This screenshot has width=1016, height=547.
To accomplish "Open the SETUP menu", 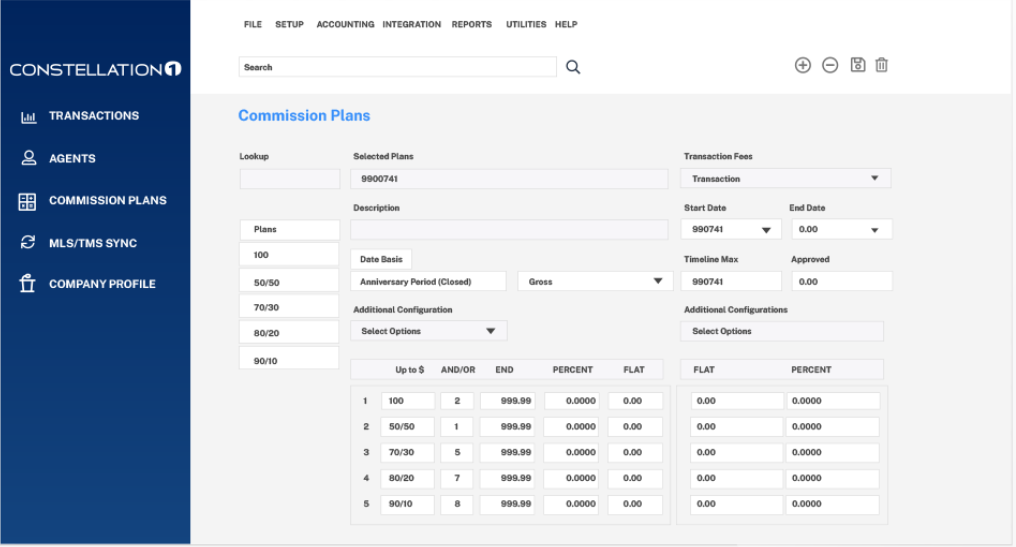I will [x=289, y=24].
